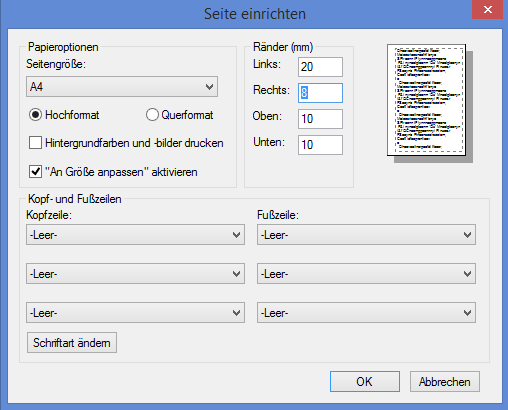
Task: Click the Schriftart ändern button
Action: point(72,343)
